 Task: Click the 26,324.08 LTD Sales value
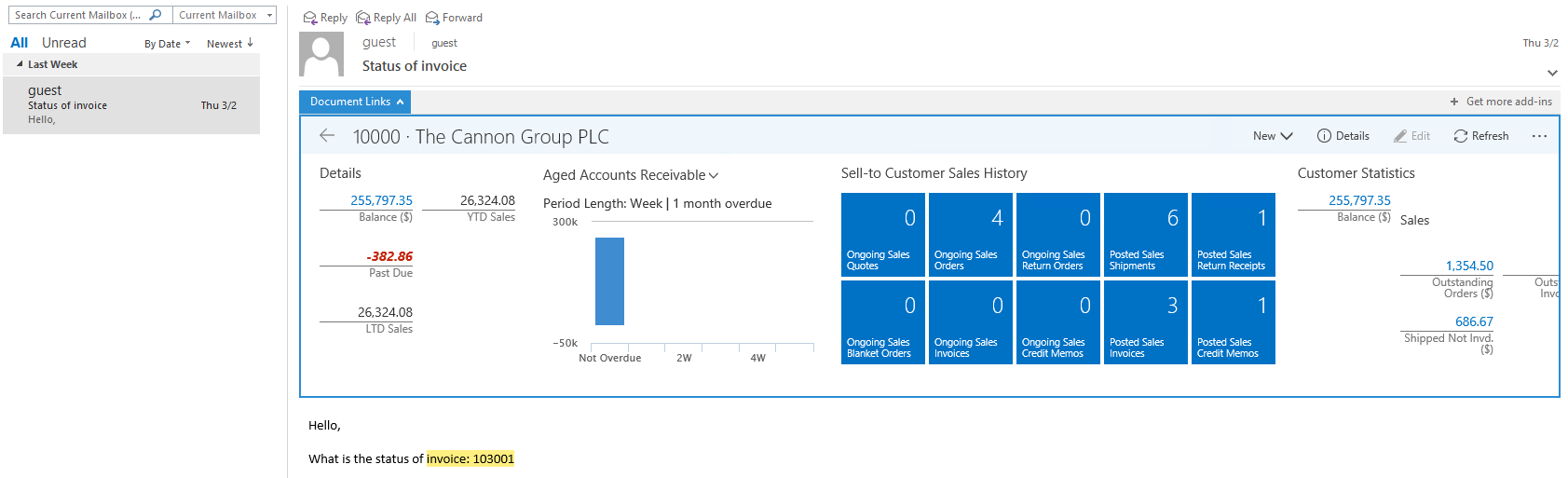(x=385, y=312)
